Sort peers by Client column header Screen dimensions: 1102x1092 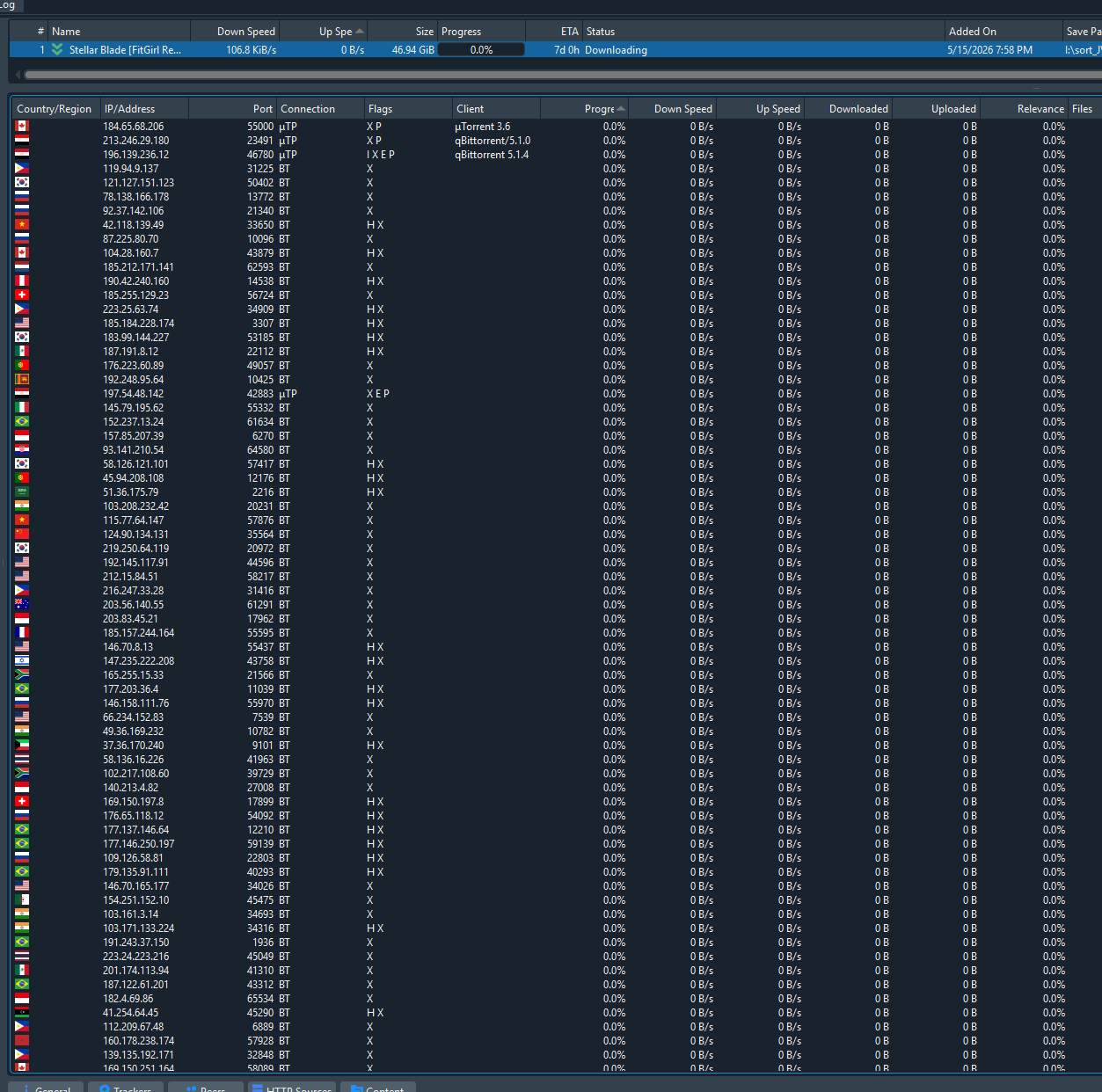pos(496,109)
